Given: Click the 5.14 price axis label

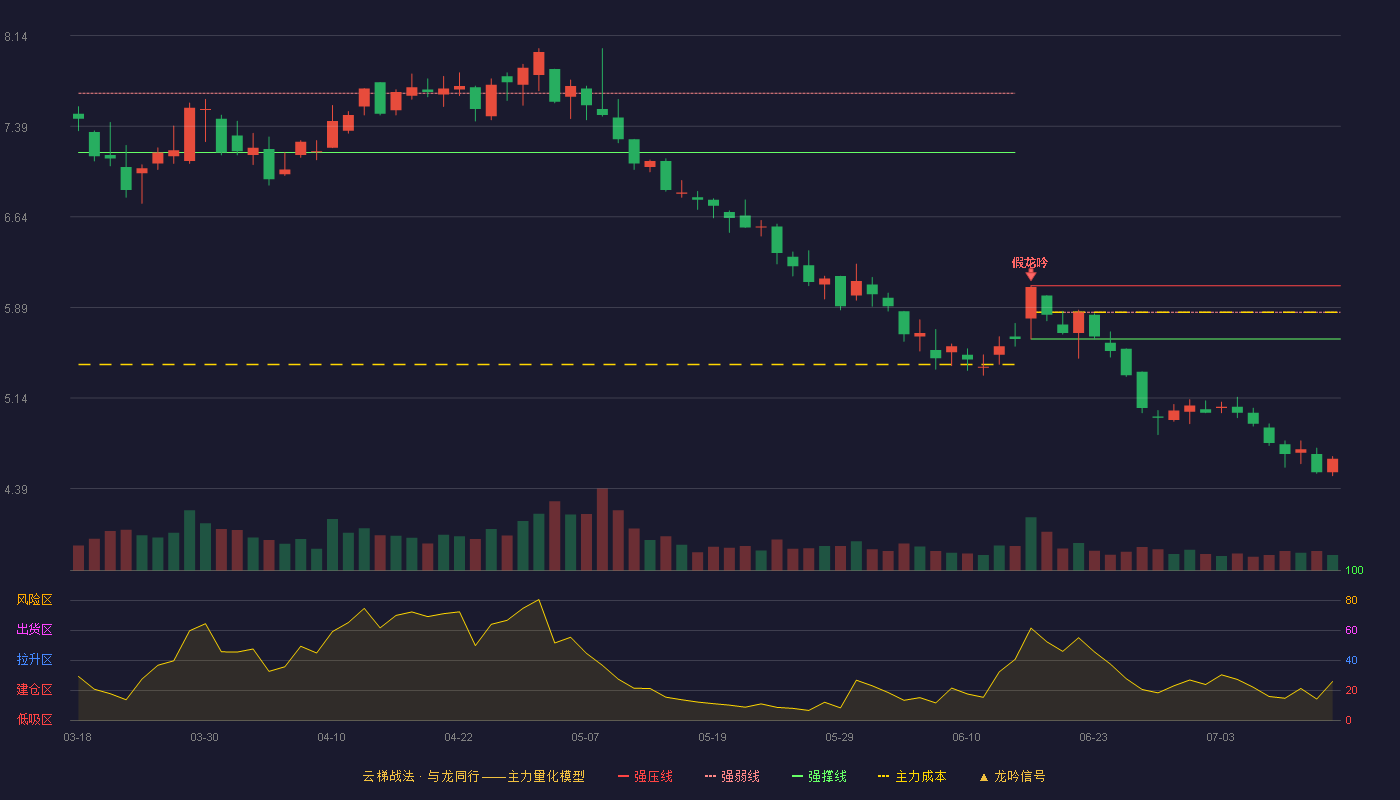Looking at the screenshot, I should coord(15,399).
